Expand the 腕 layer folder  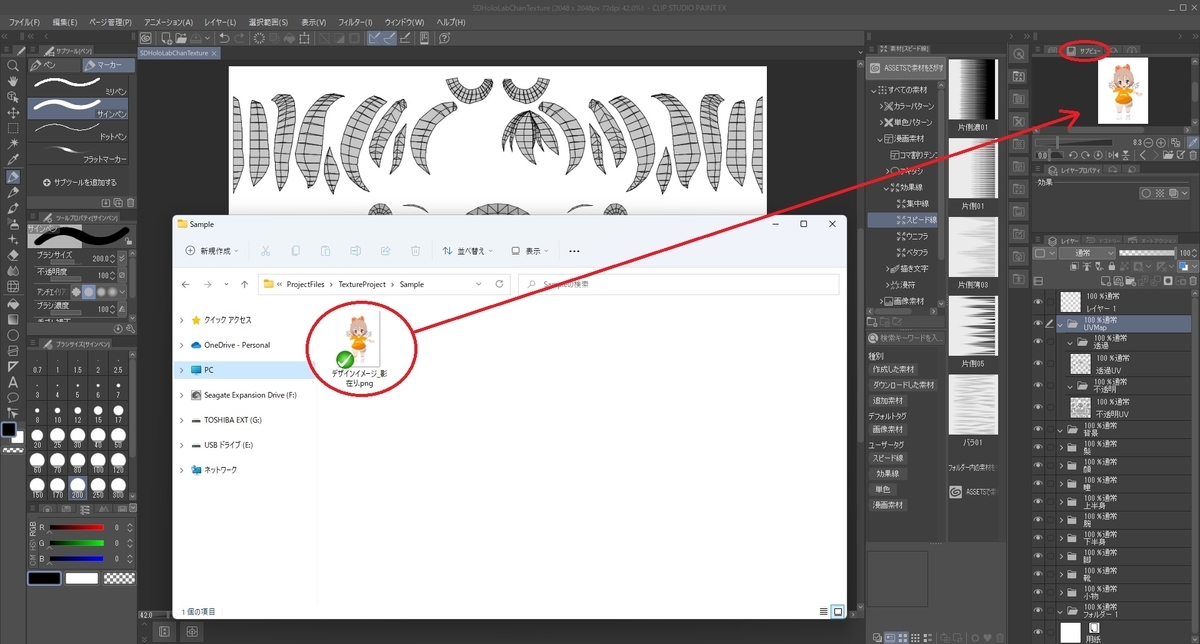pyautogui.click(x=1062, y=519)
